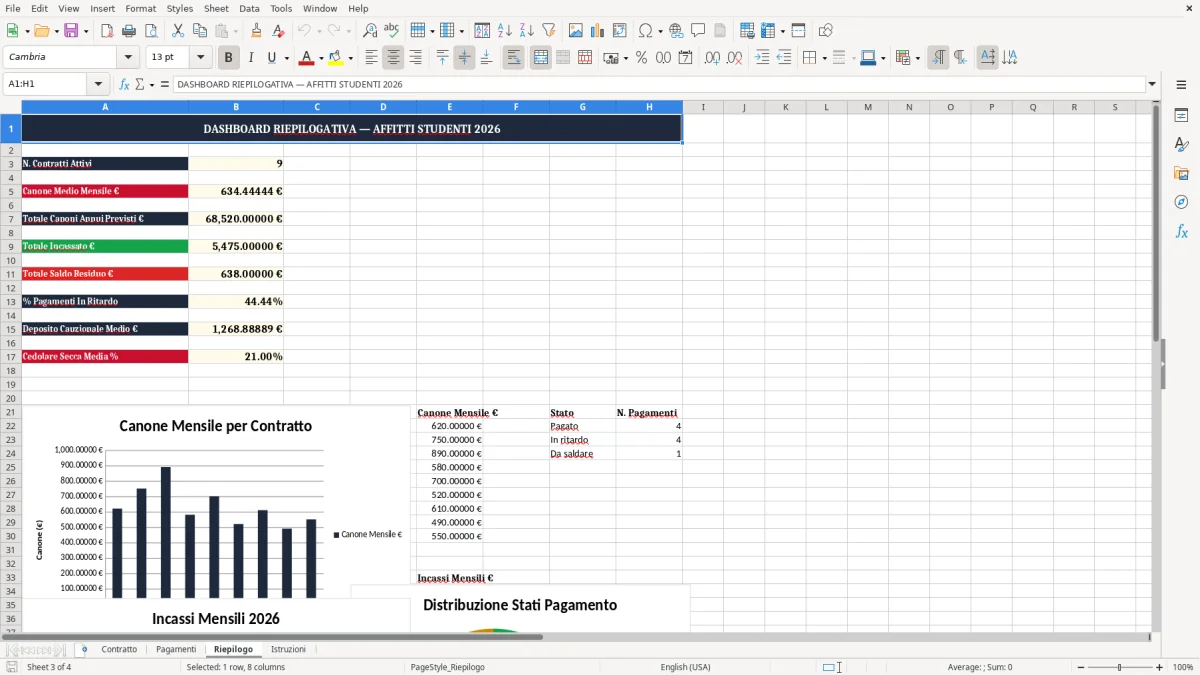Click Function Wizard fx icon
This screenshot has height=675, width=1200.
pyautogui.click(x=125, y=84)
